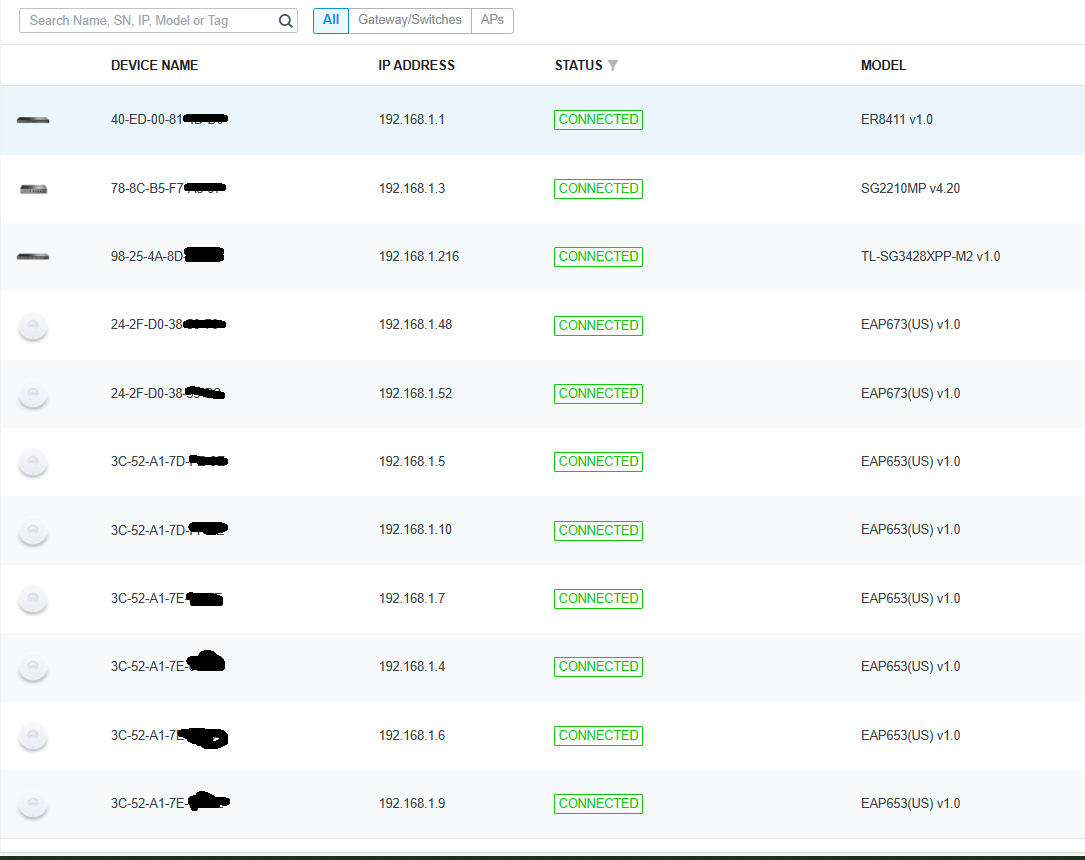Viewport: 1085px width, 860px height.
Task: Click AP icon for 192.168.1.7
Action: (33, 599)
